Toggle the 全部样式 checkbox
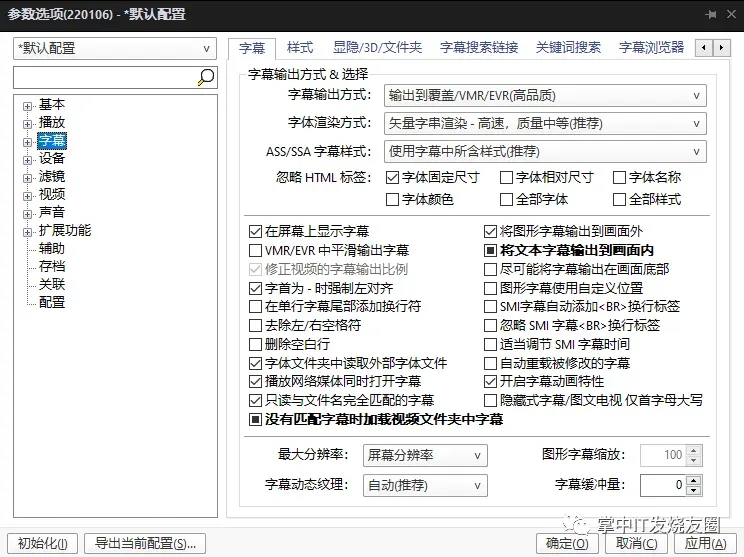 pyautogui.click(x=619, y=199)
